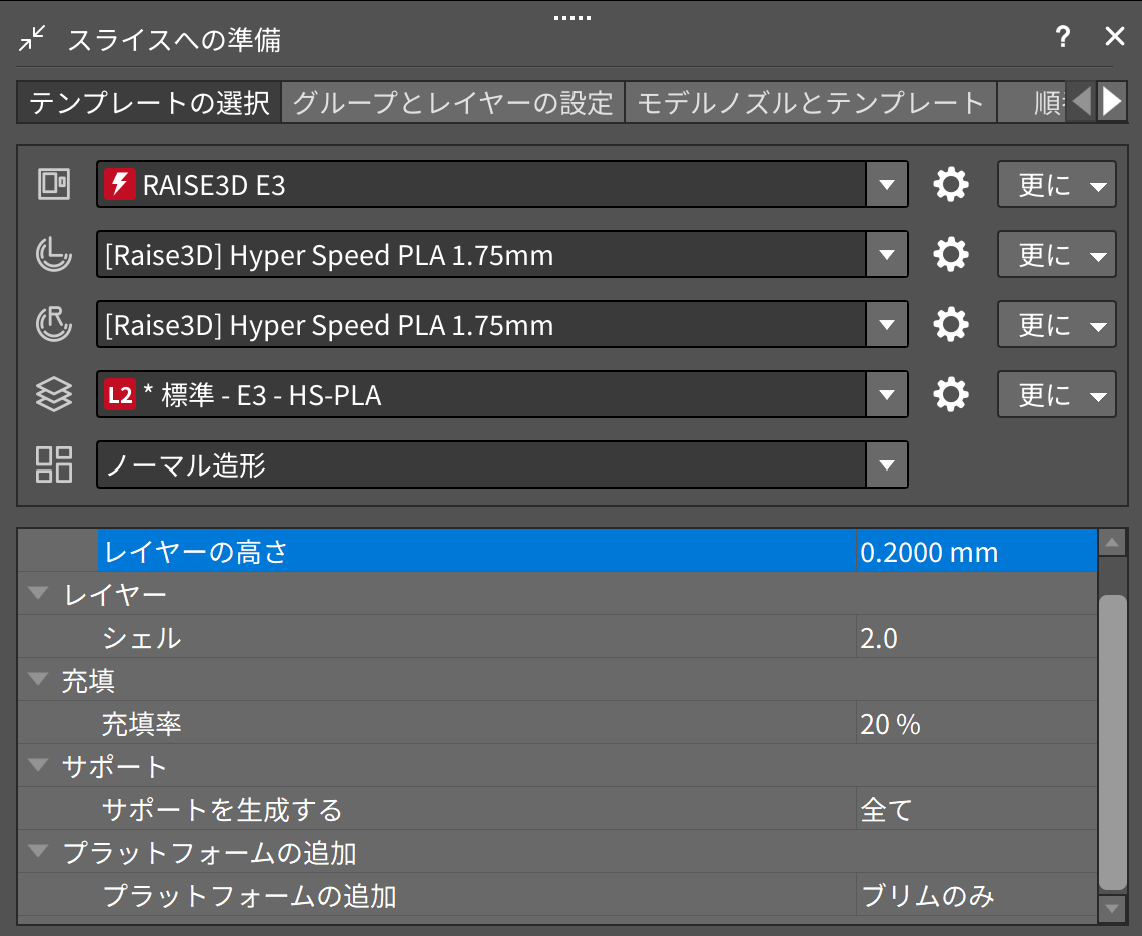
Task: Switch to the モデルノズルとテンプレート tab
Action: pos(811,103)
